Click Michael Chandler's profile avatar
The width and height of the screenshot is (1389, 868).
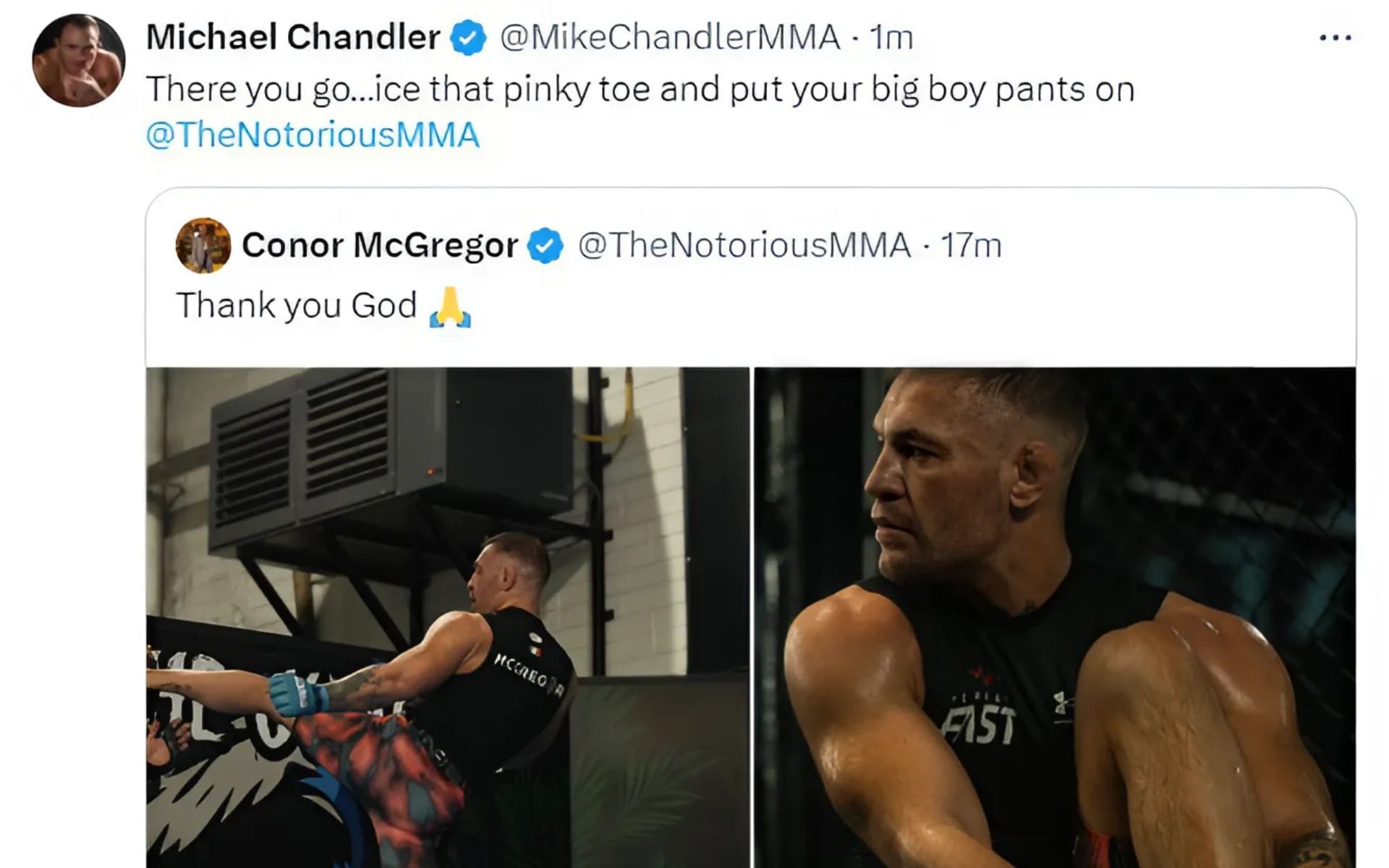(x=78, y=61)
